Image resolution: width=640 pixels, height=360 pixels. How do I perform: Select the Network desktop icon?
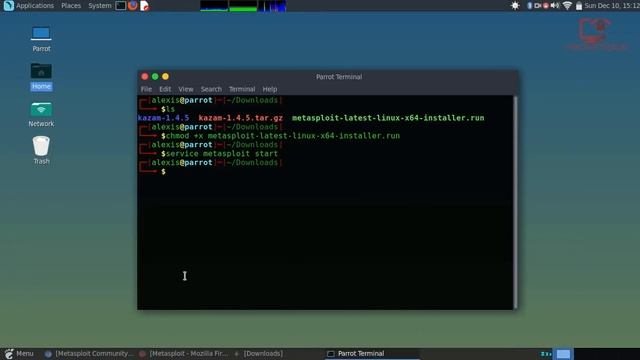(x=41, y=114)
